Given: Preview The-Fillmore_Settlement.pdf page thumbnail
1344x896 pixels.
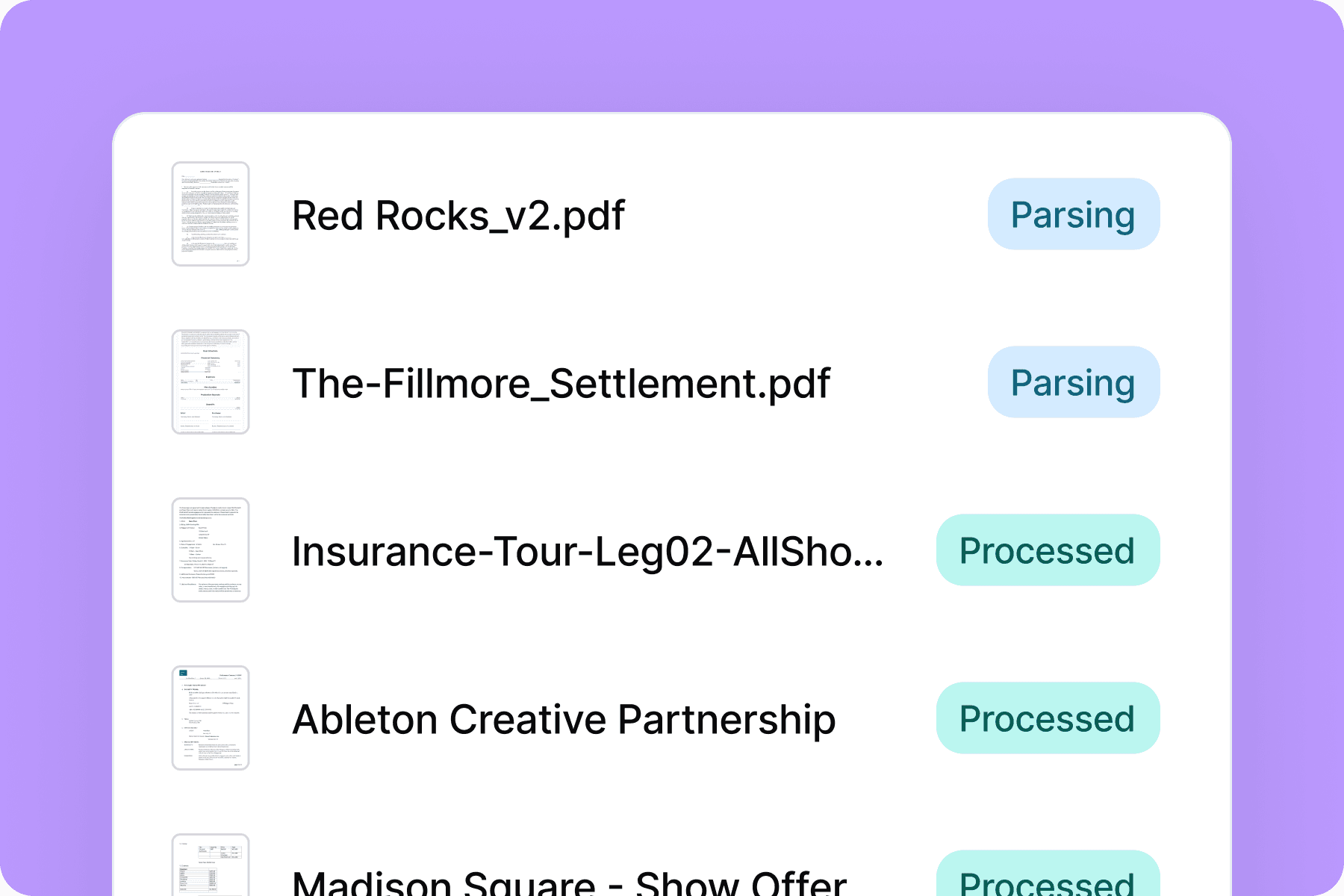Looking at the screenshot, I should 211,382.
